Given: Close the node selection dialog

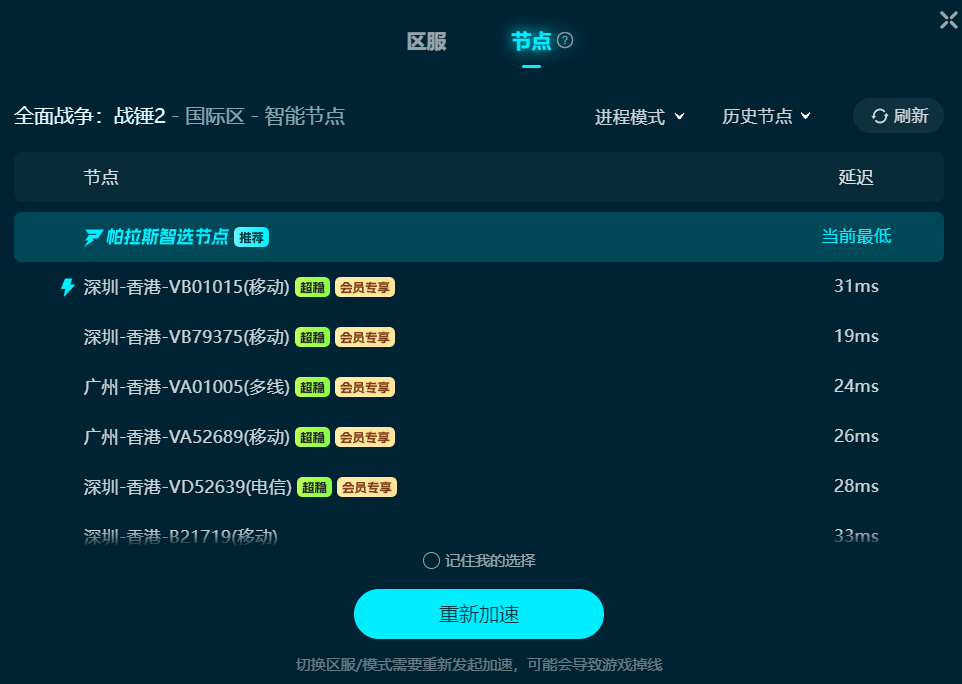Looking at the screenshot, I should coord(949,20).
